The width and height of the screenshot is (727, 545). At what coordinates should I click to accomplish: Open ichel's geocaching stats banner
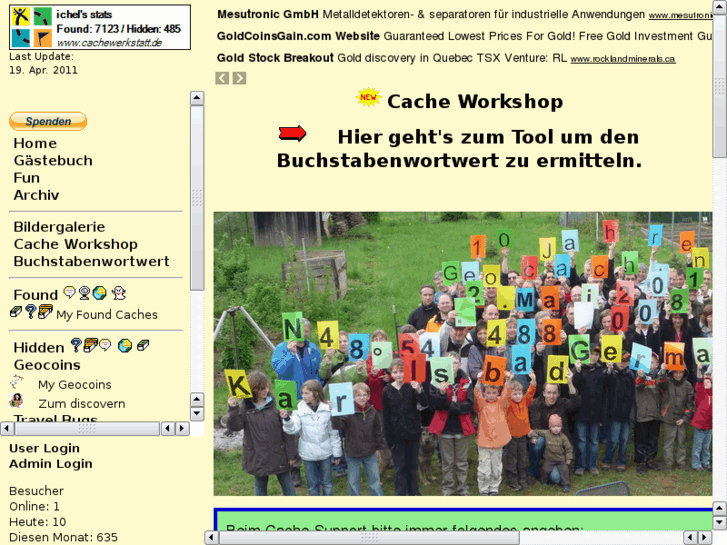(x=100, y=27)
